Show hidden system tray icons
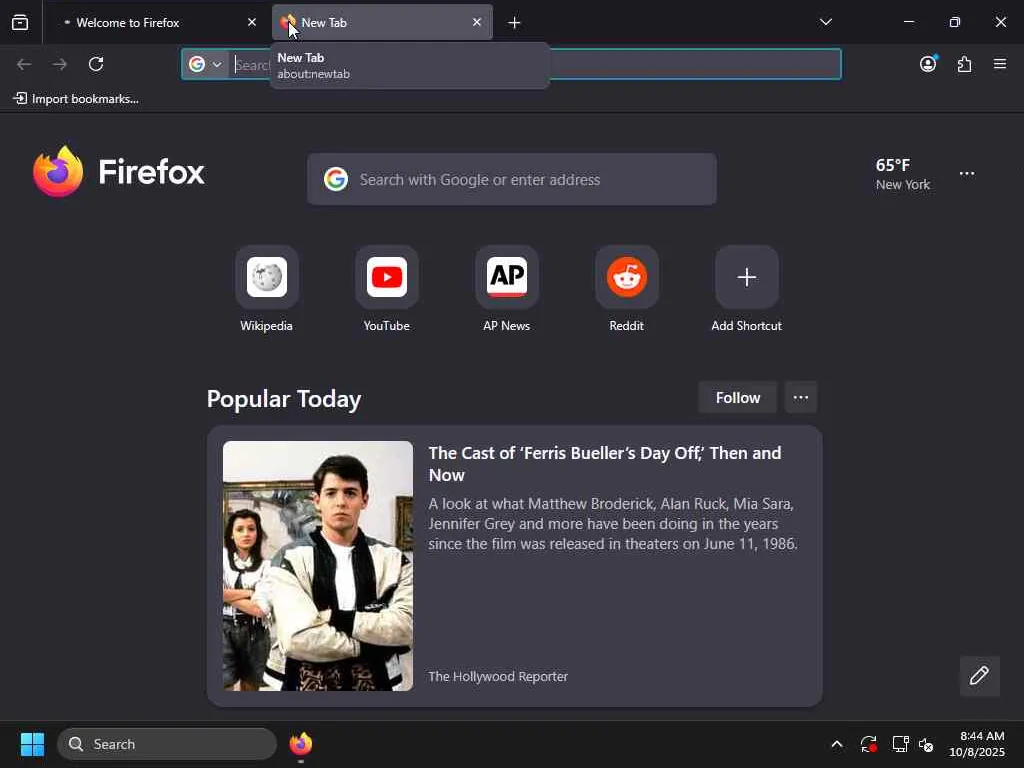The height and width of the screenshot is (768, 1024). (x=837, y=744)
